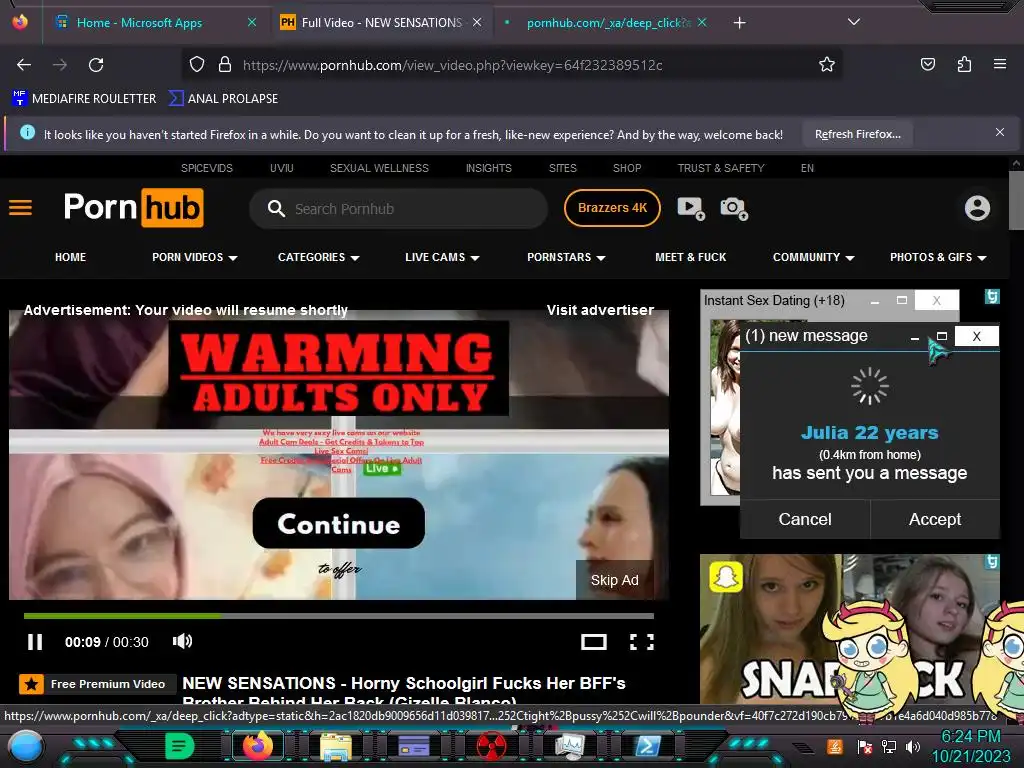Click the site logo
The image size is (1024, 768).
point(133,208)
